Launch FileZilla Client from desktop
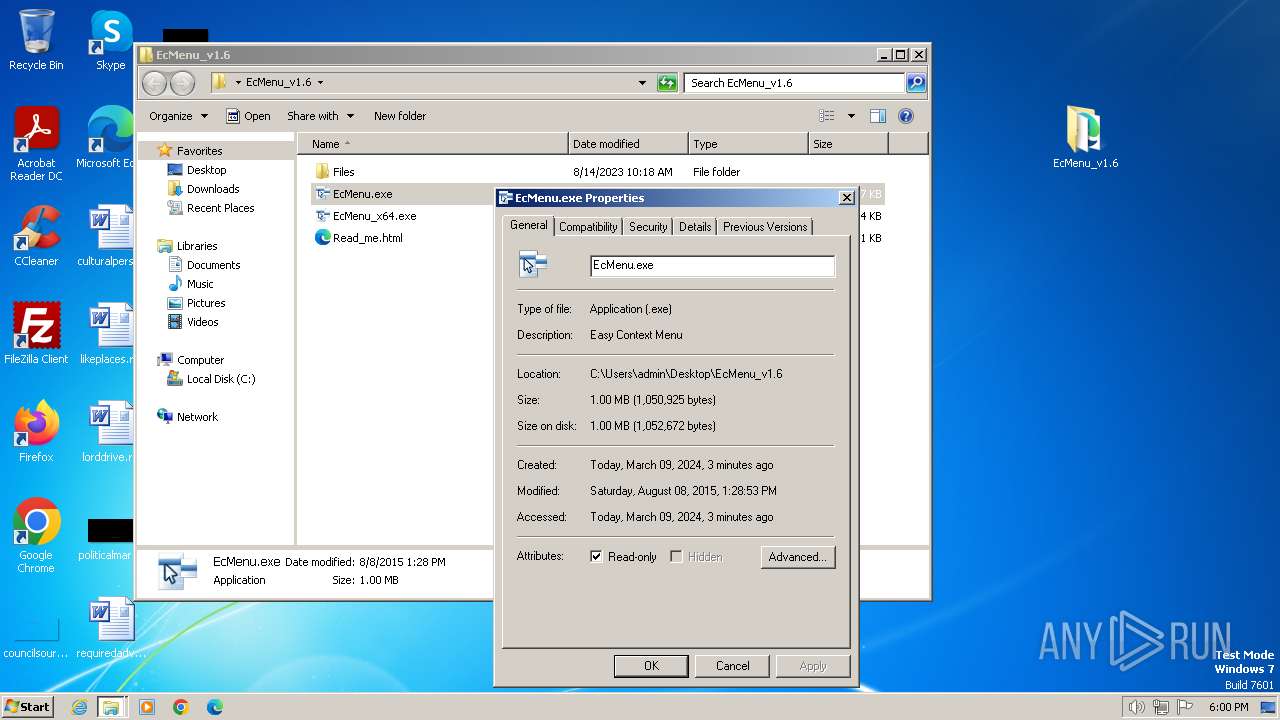Viewport: 1280px width, 720px height. 36,333
